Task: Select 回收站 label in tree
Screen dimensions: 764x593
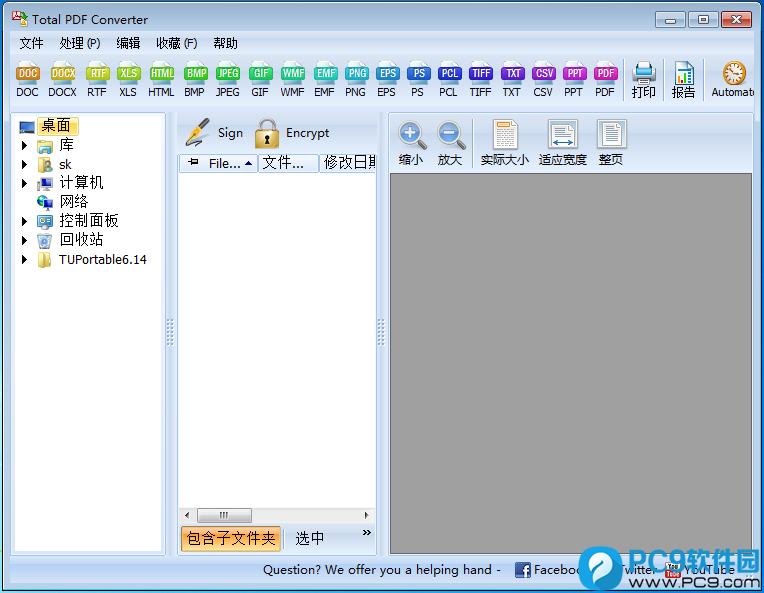Action: pyautogui.click(x=81, y=240)
